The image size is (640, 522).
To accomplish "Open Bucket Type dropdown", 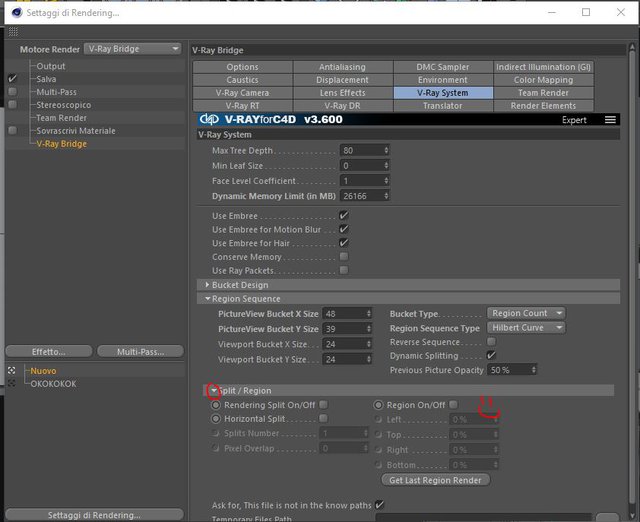I will click(x=526, y=313).
